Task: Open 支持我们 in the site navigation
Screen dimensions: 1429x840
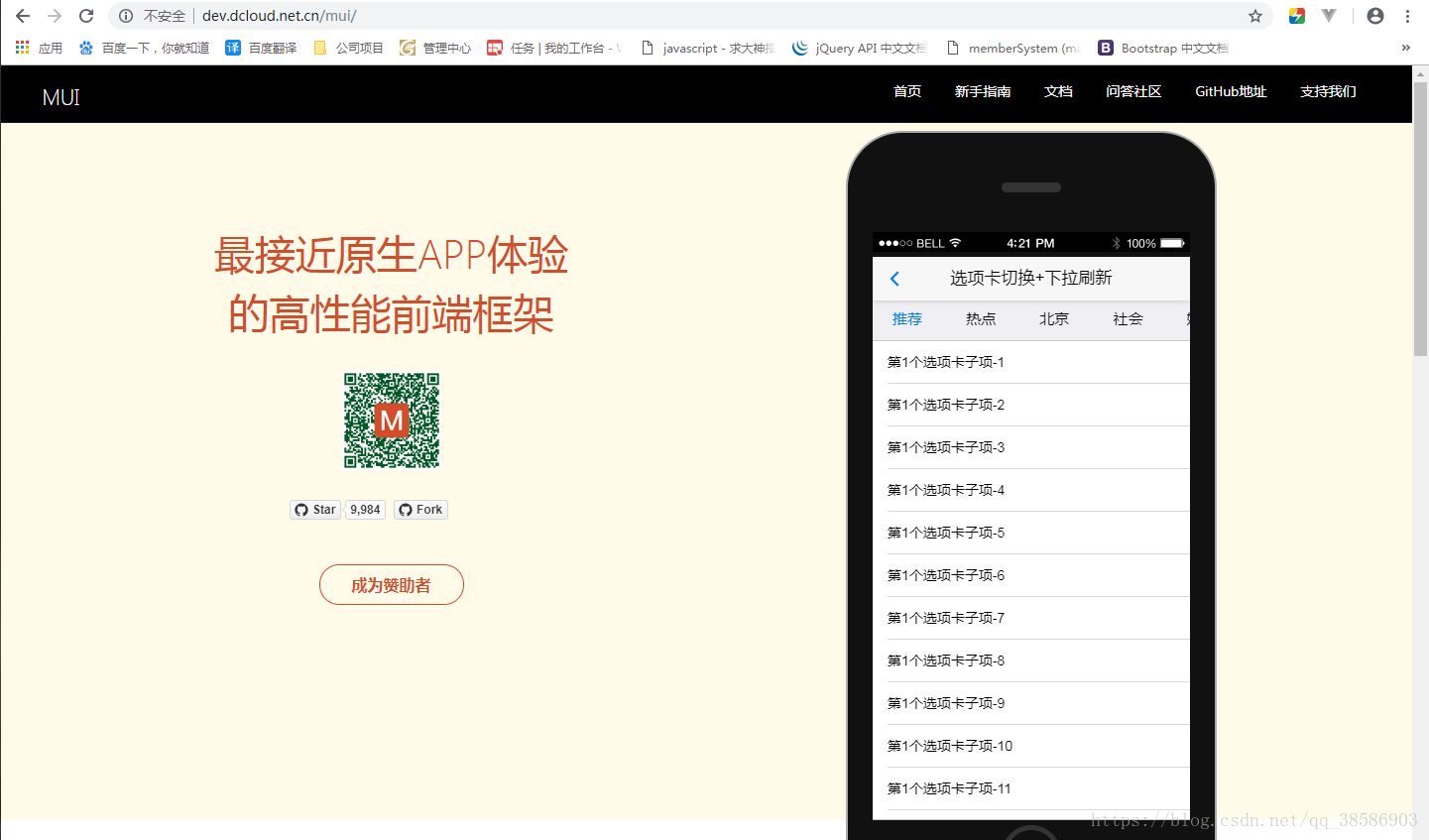Action: pyautogui.click(x=1328, y=91)
